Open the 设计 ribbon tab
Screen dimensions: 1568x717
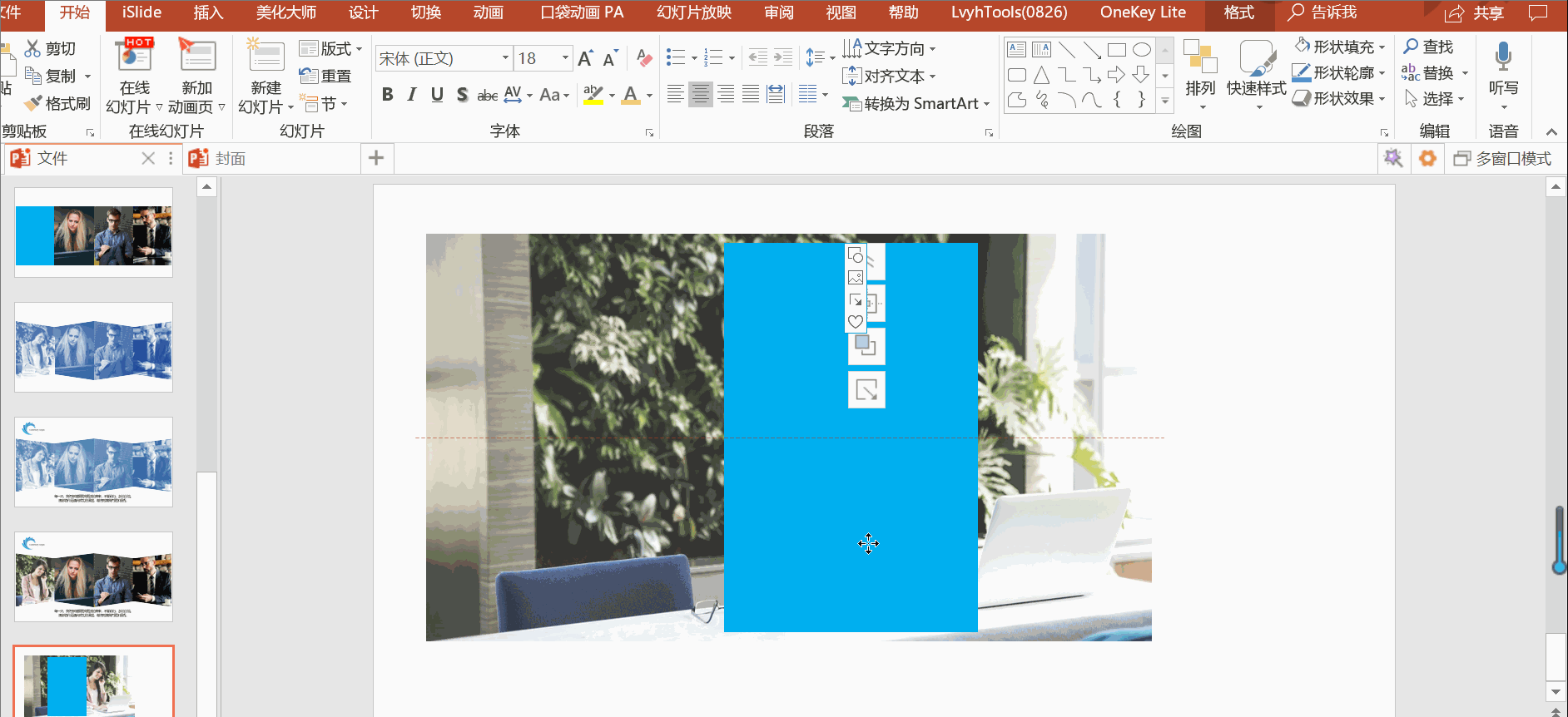coord(363,12)
